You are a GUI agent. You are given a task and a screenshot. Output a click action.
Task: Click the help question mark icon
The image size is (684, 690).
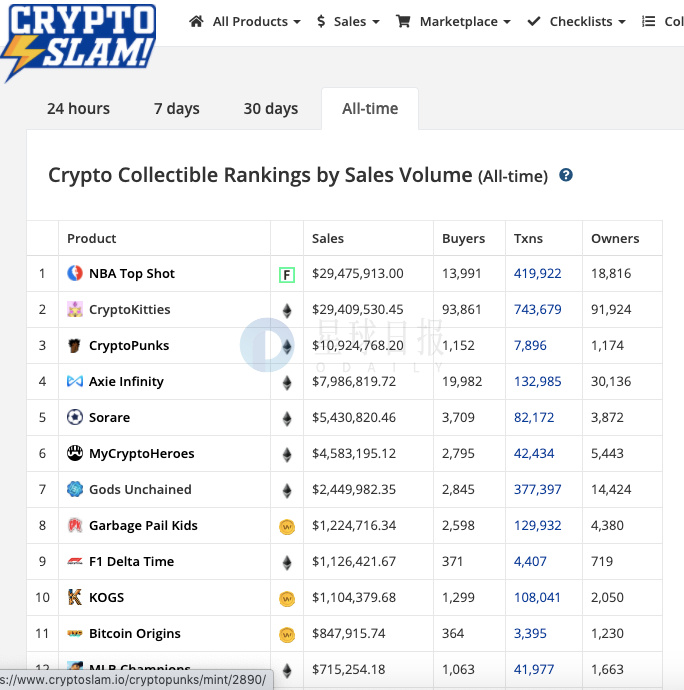(566, 175)
